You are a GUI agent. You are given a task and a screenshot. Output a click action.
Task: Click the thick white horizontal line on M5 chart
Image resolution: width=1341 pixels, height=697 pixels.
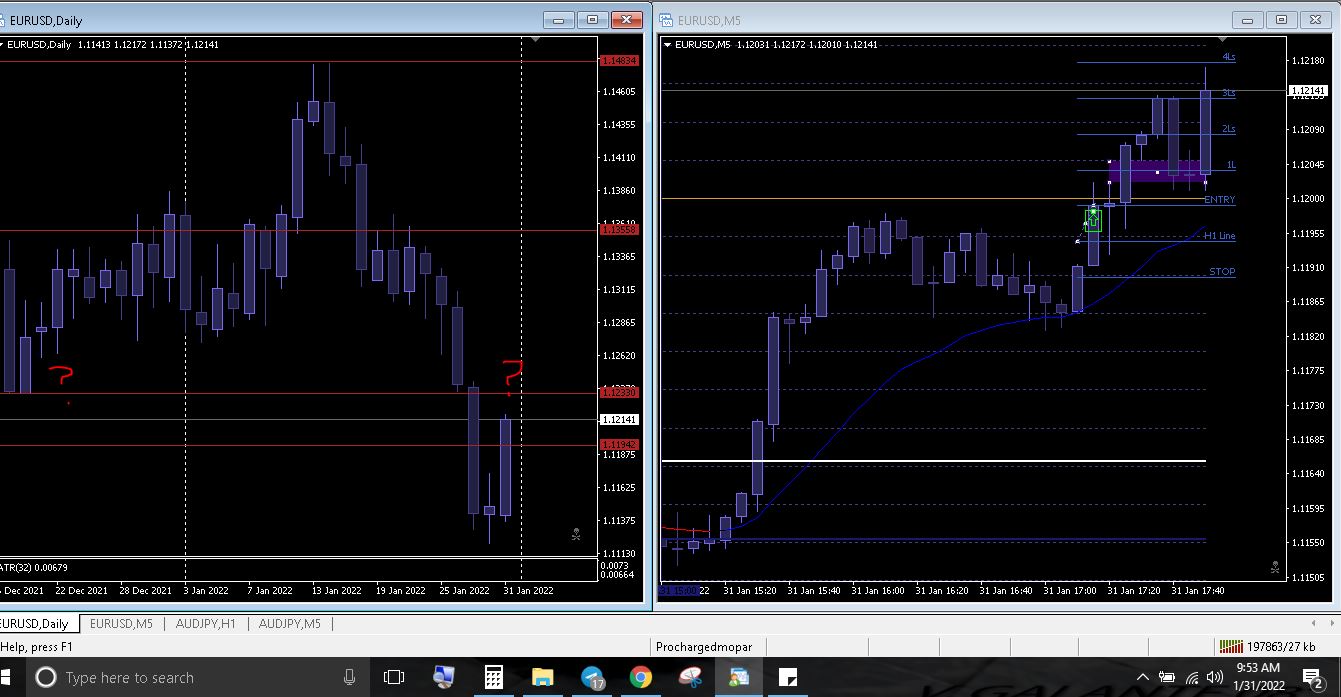(x=933, y=461)
